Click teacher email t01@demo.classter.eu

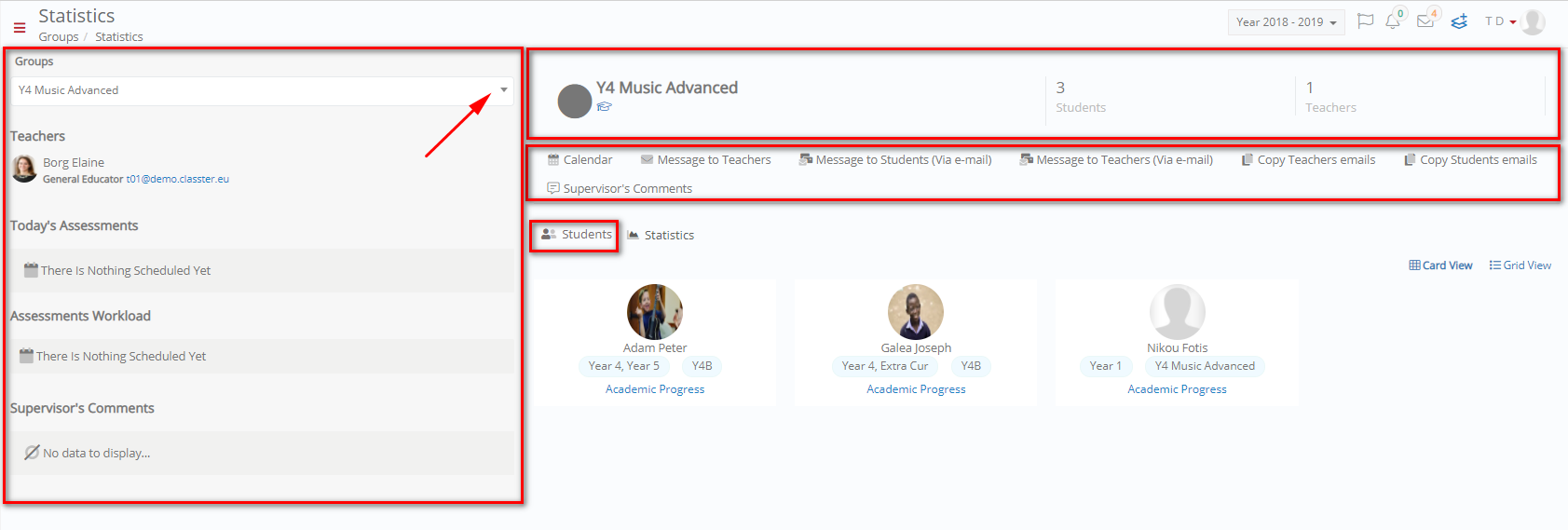click(x=178, y=179)
